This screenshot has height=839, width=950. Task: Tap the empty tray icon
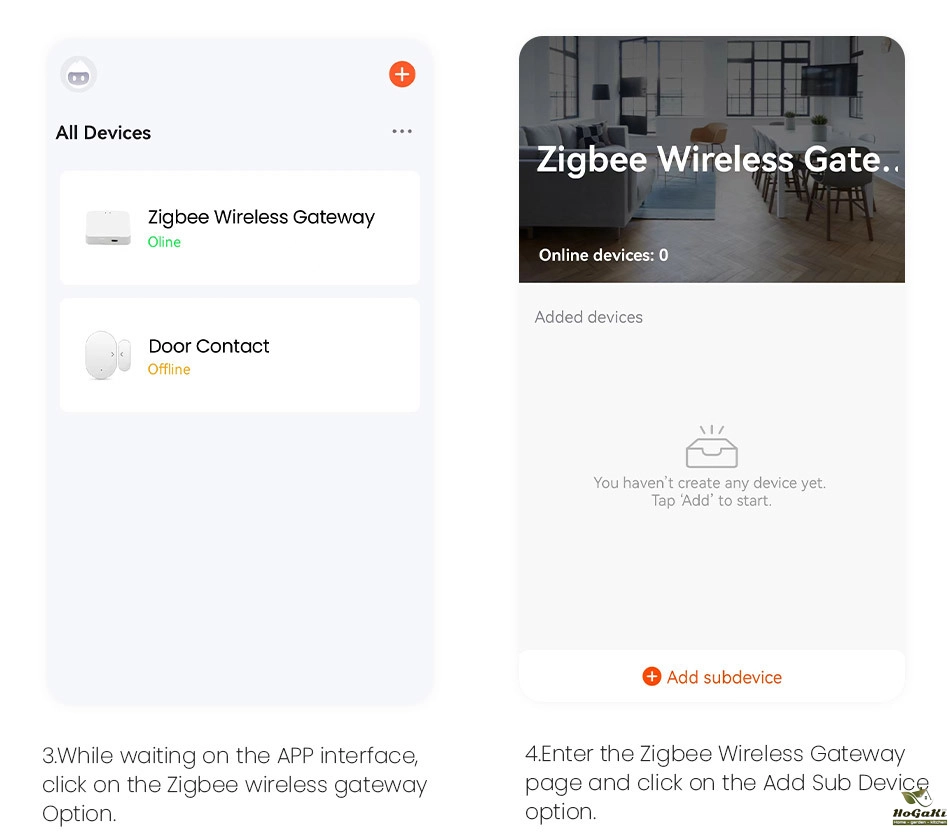pyautogui.click(x=711, y=447)
